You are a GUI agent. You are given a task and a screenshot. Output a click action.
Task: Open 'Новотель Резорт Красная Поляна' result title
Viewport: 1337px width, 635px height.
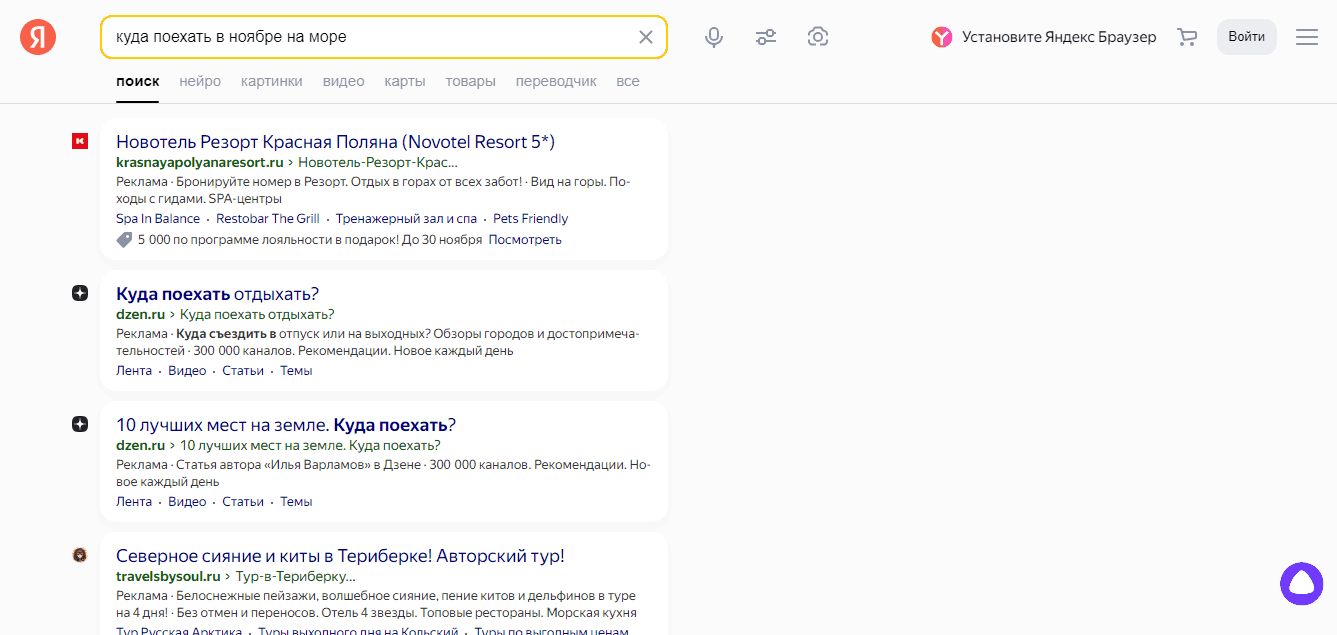tap(335, 141)
